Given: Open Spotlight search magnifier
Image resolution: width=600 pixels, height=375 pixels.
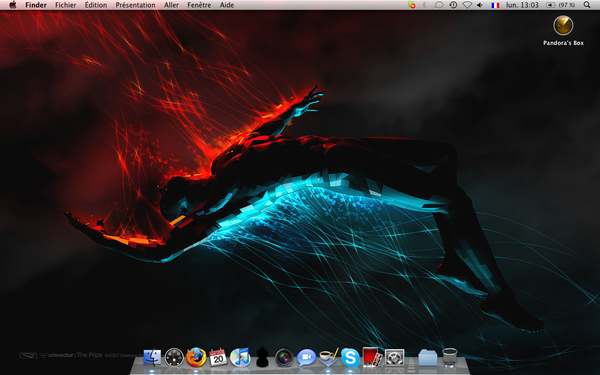Looking at the screenshot, I should (x=587, y=5).
